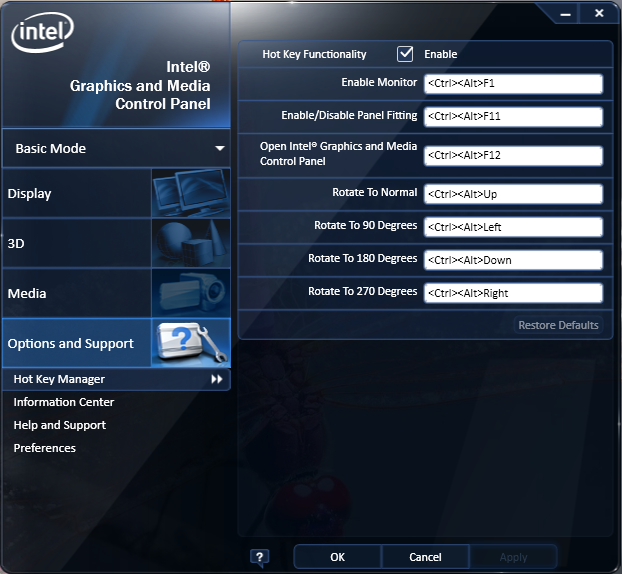Open Preferences
This screenshot has height=574, width=622.
[x=44, y=448]
